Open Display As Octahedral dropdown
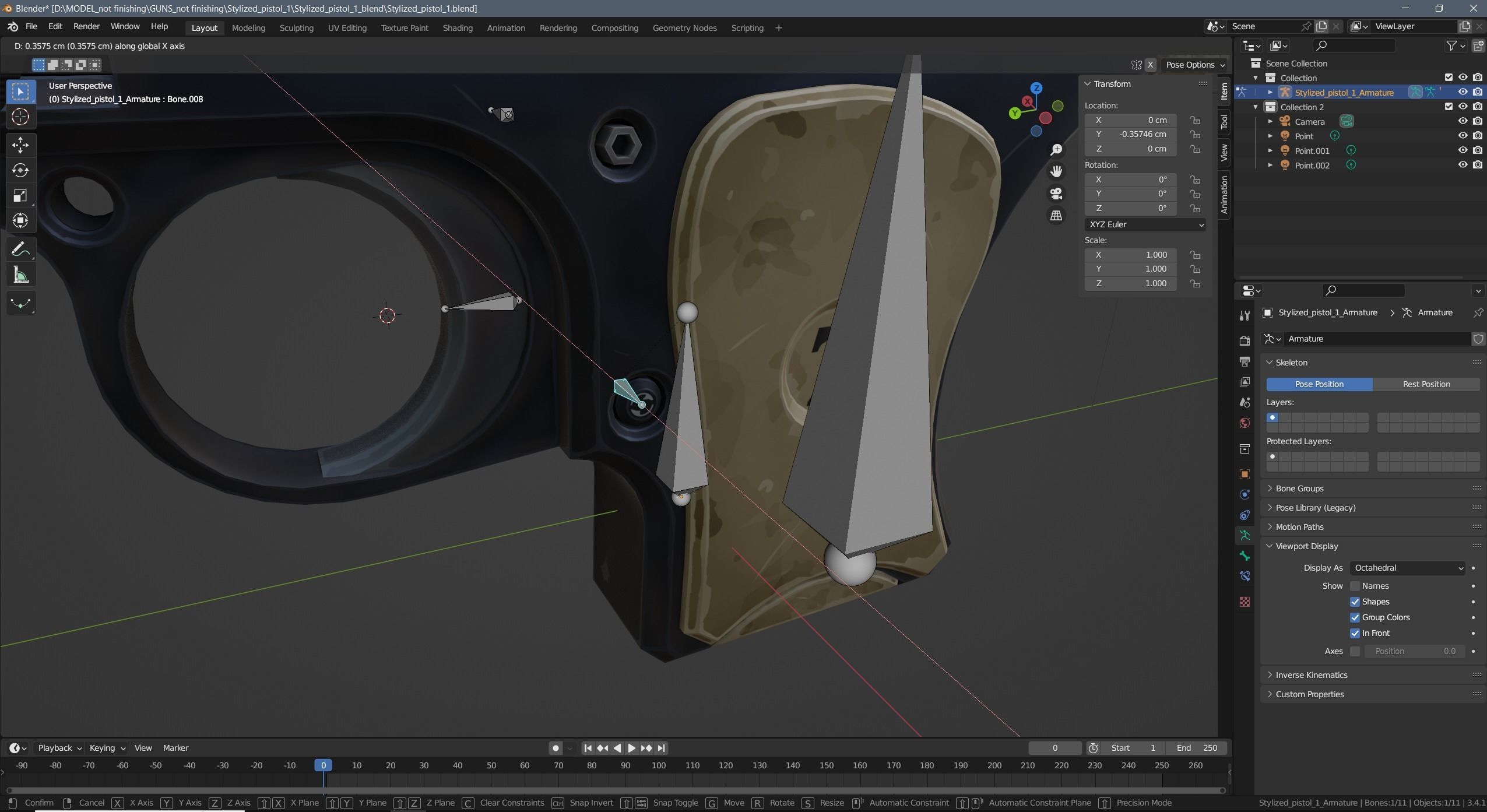Viewport: 1487px width, 812px height. point(1408,568)
